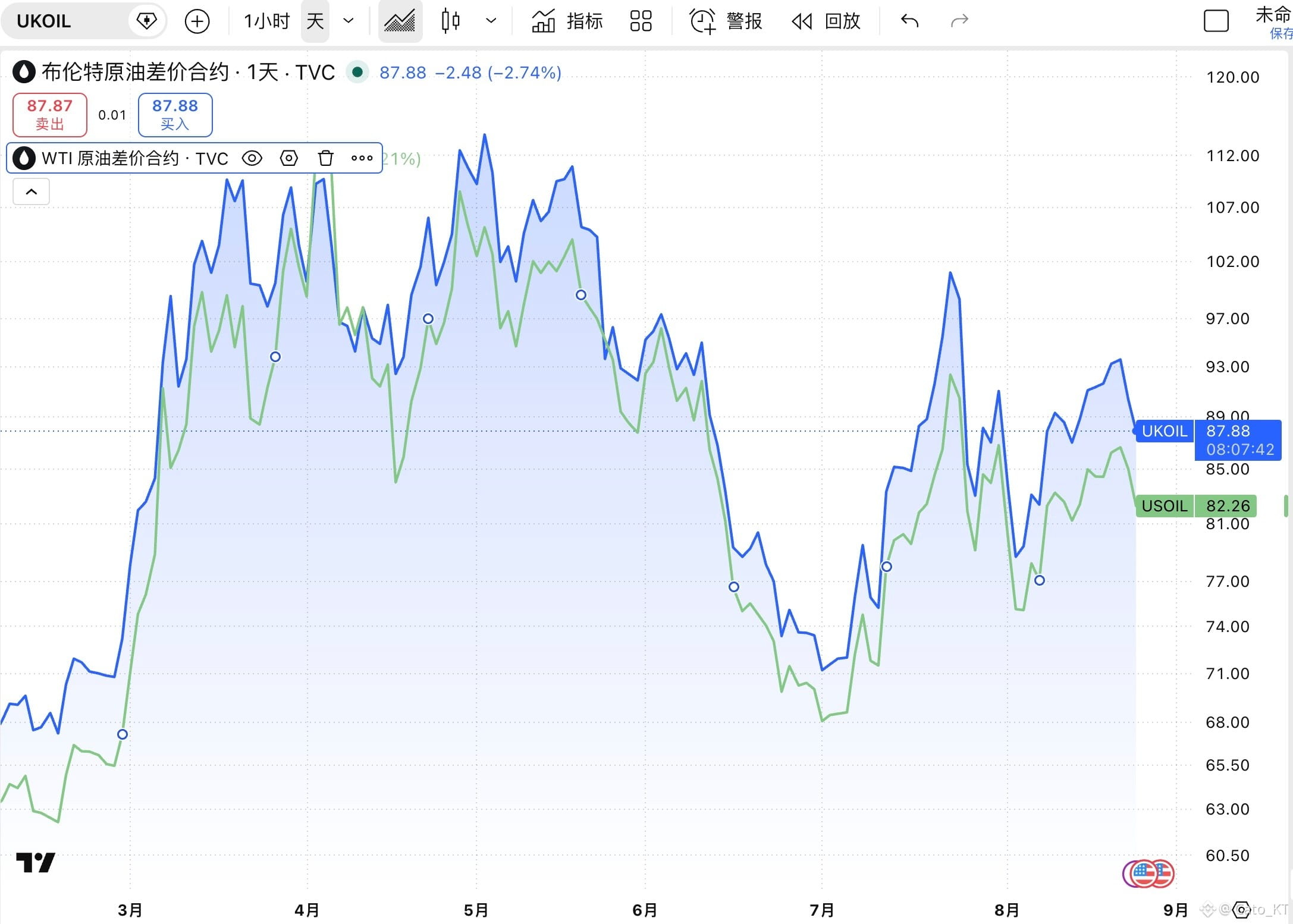This screenshot has height=924, width=1293.
Task: Click the 102.00 price axis label
Action: click(x=1233, y=262)
